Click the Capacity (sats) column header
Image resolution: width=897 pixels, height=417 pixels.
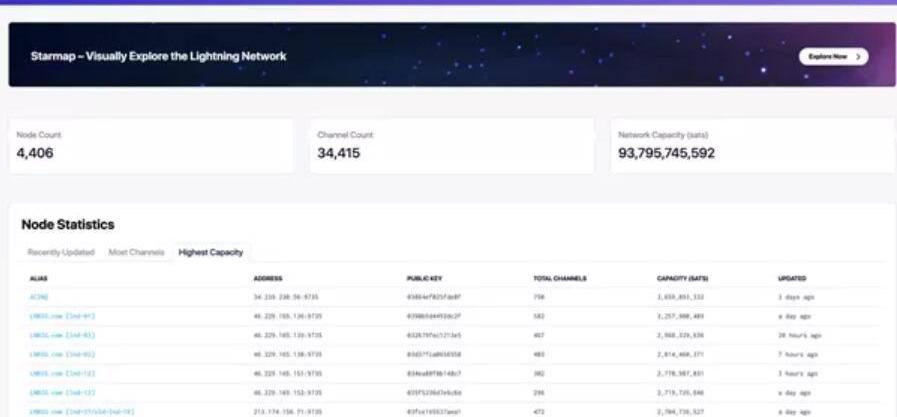[x=682, y=278]
